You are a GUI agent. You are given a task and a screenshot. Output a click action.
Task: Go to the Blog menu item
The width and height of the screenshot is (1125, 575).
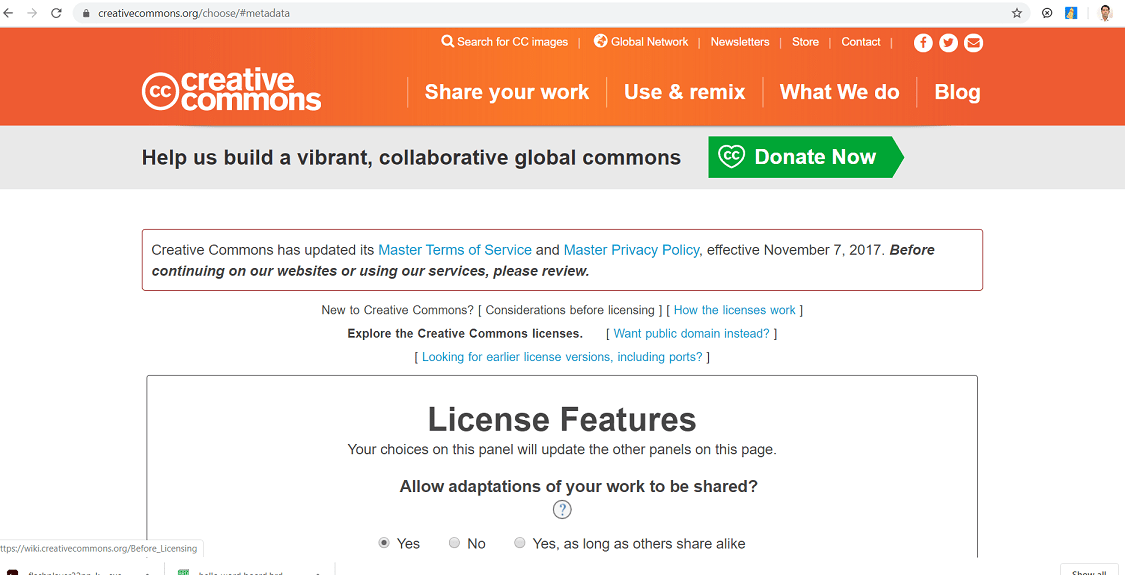tap(957, 92)
